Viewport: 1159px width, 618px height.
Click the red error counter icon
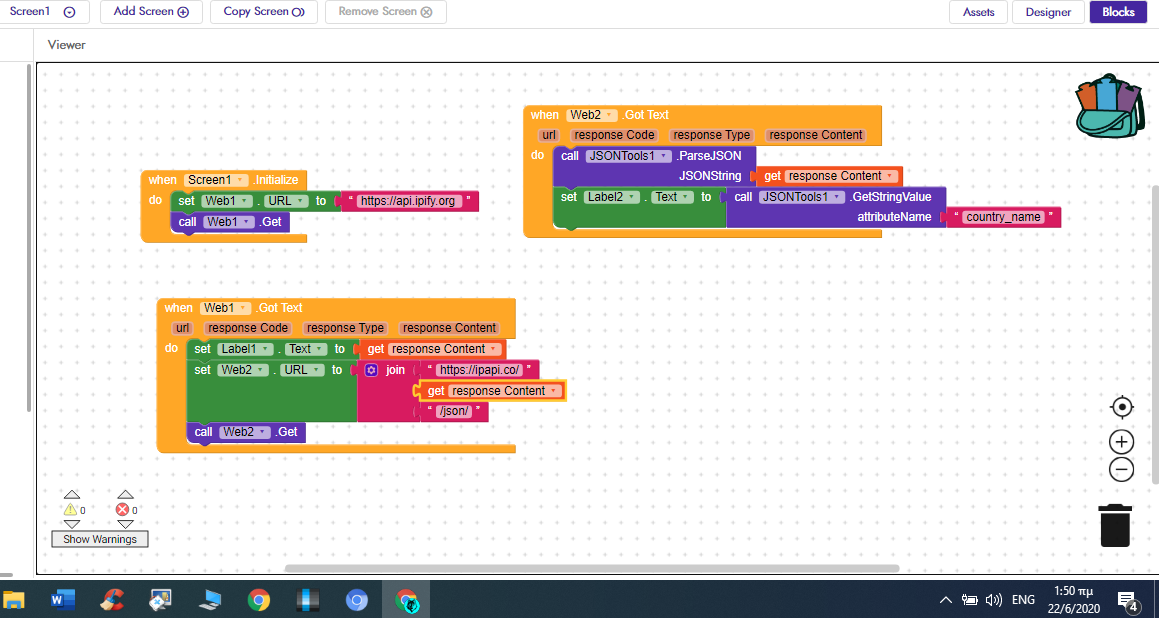point(124,510)
